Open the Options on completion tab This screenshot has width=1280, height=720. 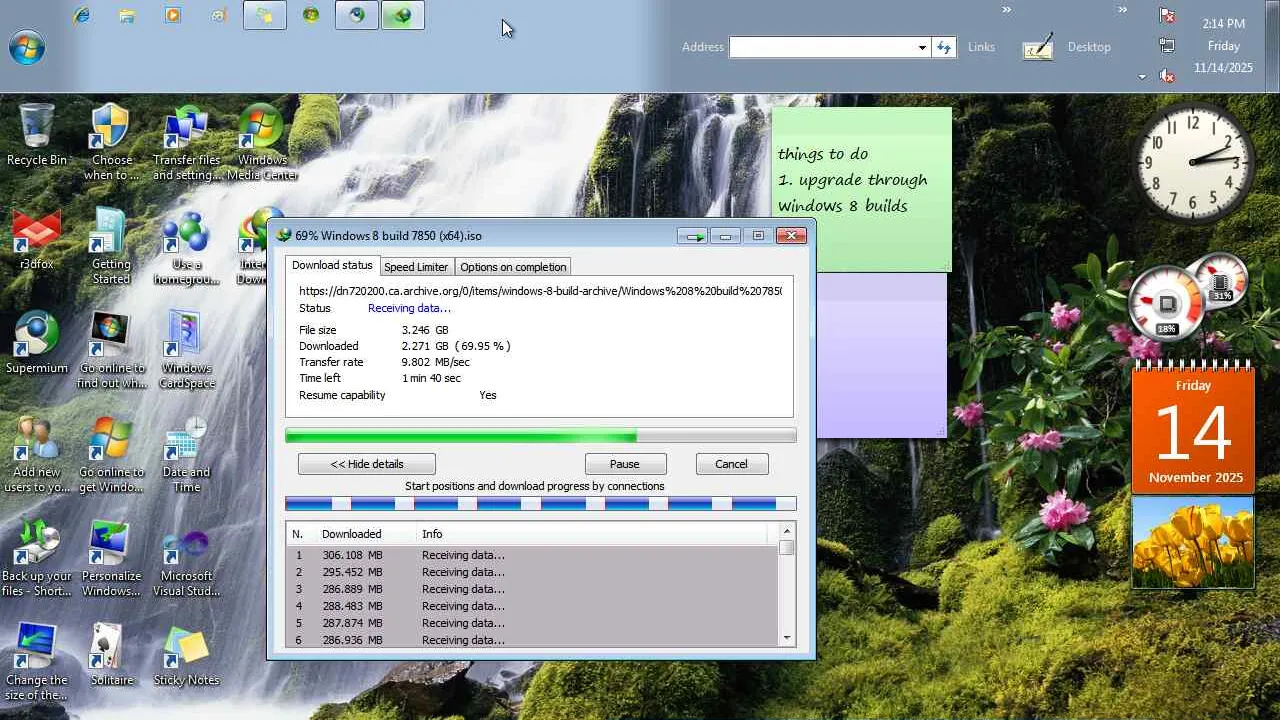click(x=513, y=267)
